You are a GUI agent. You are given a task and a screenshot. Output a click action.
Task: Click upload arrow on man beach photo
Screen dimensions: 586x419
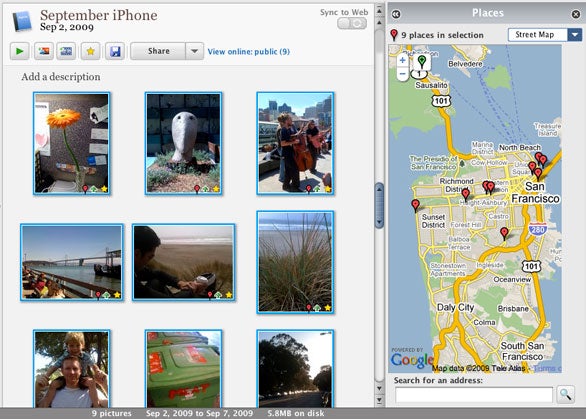click(x=218, y=295)
